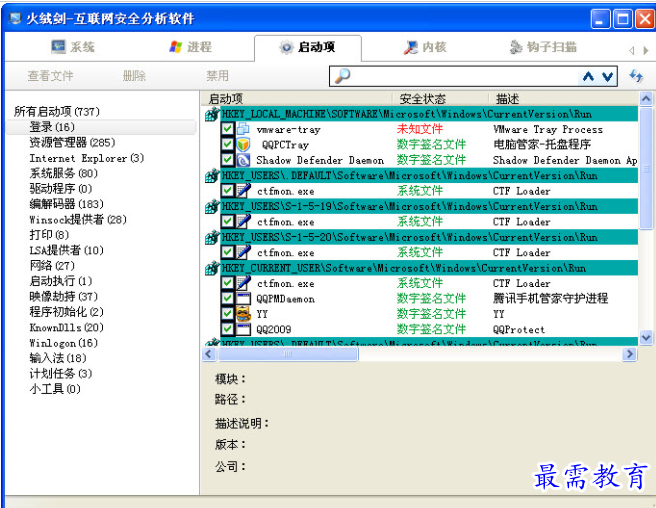Image resolution: width=656 pixels, height=508 pixels.
Task: Select the 启动项 tab
Action: (308, 47)
